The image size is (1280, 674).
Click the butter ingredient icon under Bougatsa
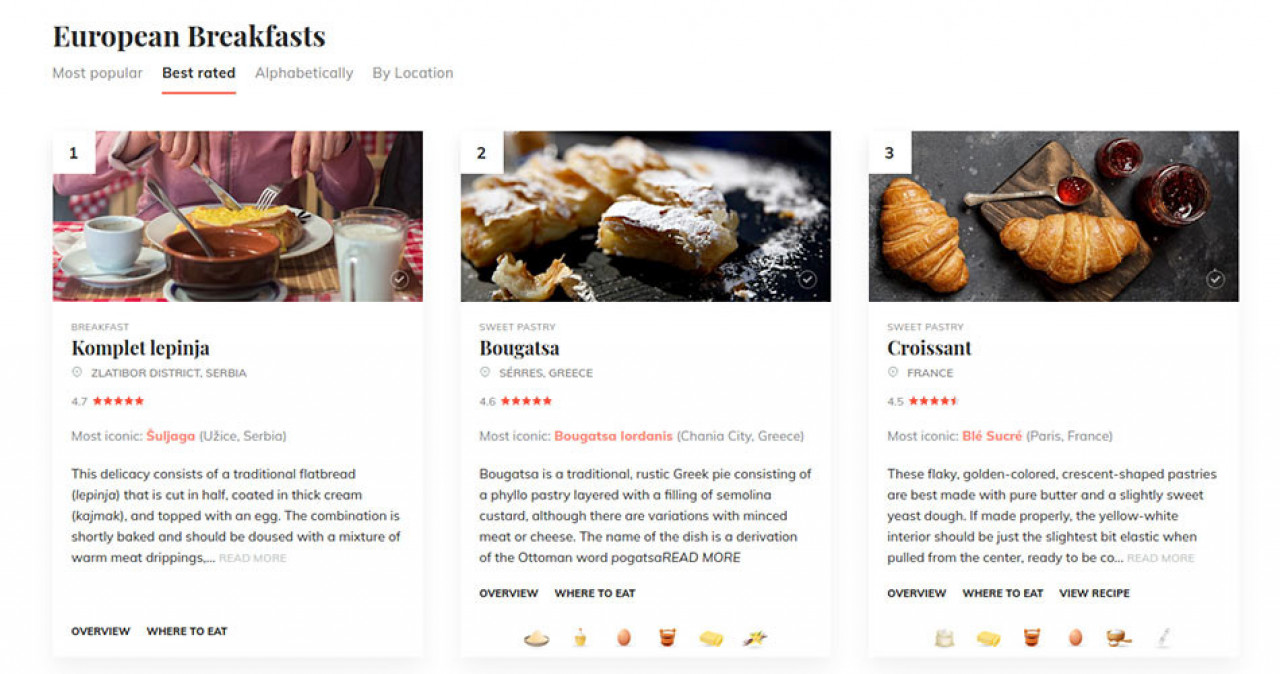tap(711, 638)
